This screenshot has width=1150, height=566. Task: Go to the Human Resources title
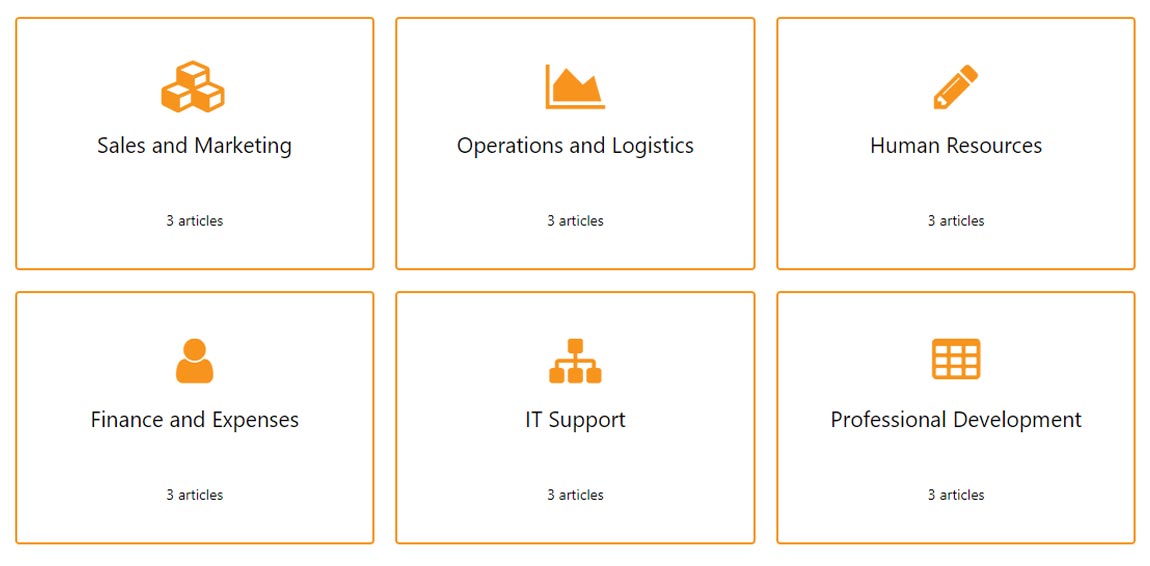(x=956, y=146)
